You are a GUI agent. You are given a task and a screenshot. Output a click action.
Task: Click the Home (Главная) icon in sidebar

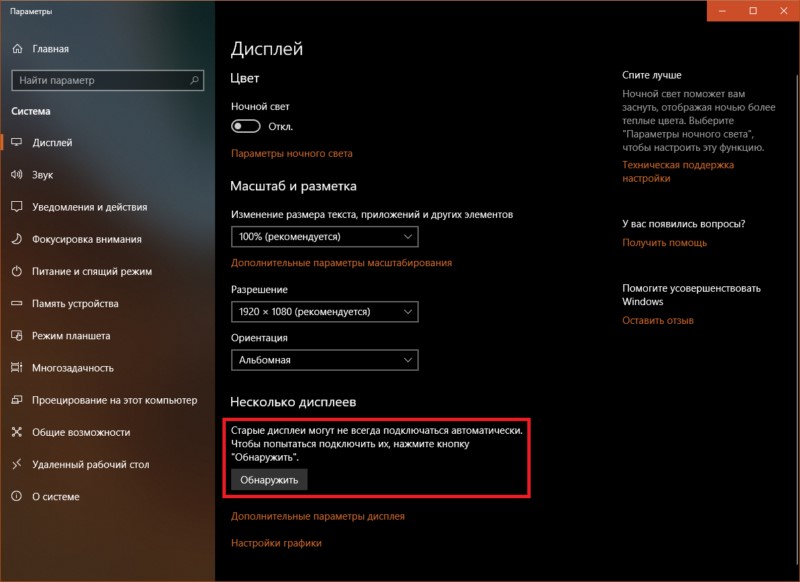[x=17, y=48]
